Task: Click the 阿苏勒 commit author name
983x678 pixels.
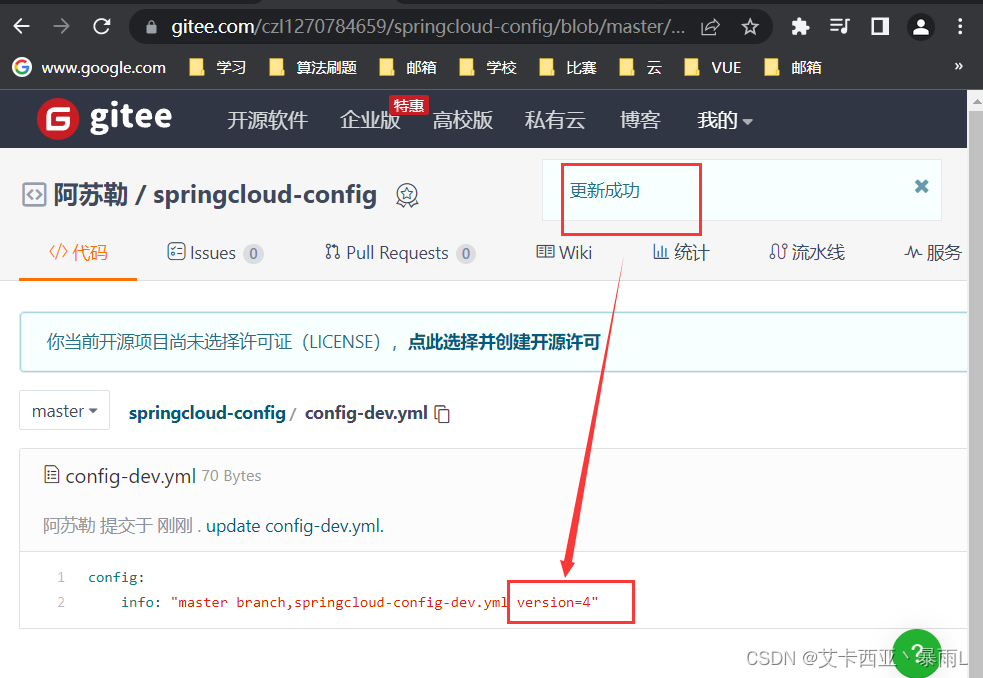Action: [69, 526]
